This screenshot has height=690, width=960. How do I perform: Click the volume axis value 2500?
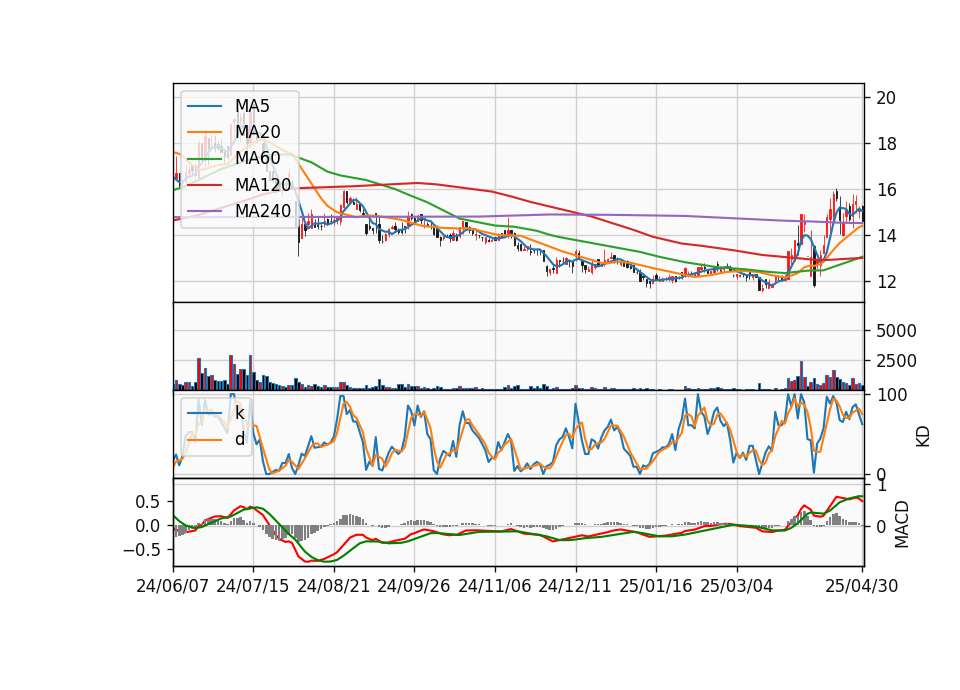click(x=896, y=361)
